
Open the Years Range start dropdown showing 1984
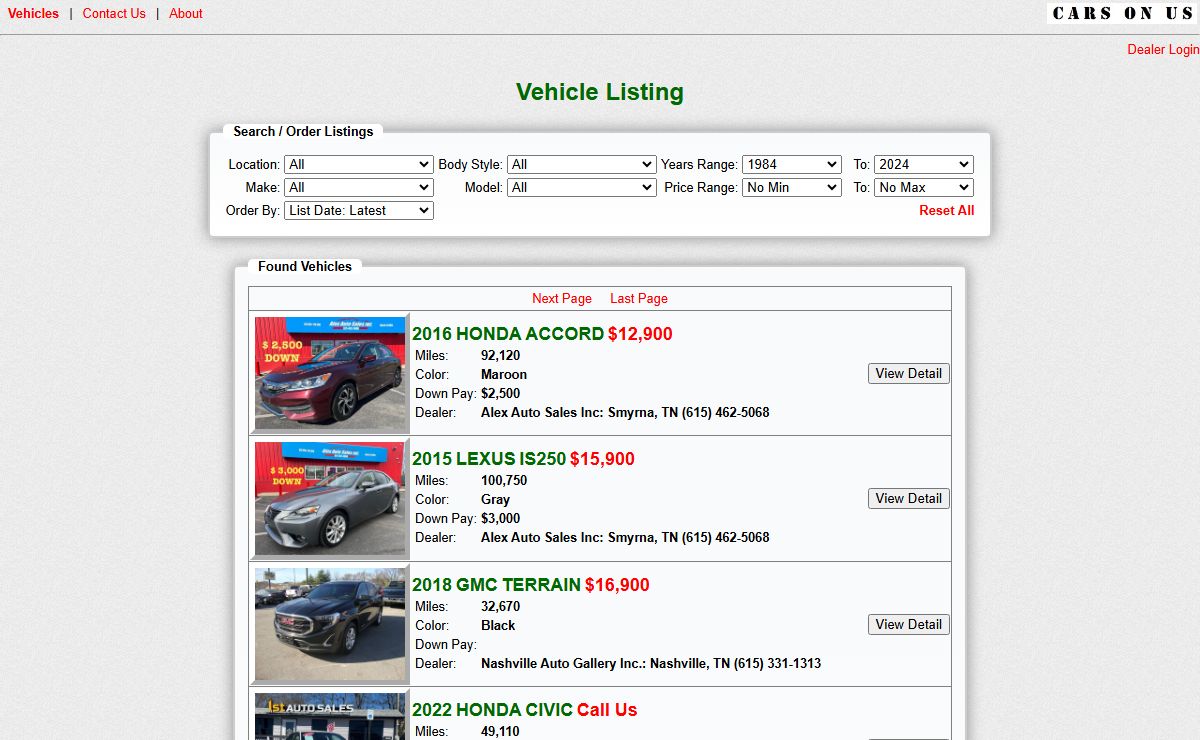pos(792,164)
